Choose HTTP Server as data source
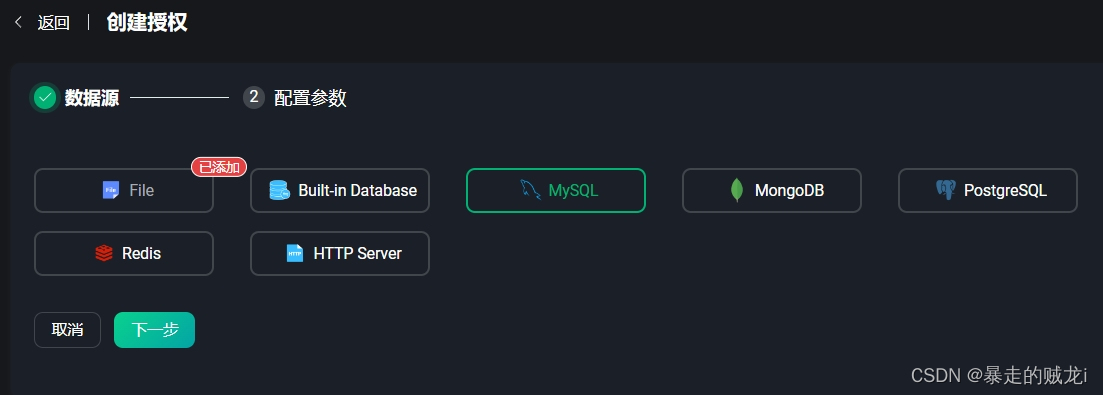Screen dimensions: 1103x395 point(340,254)
